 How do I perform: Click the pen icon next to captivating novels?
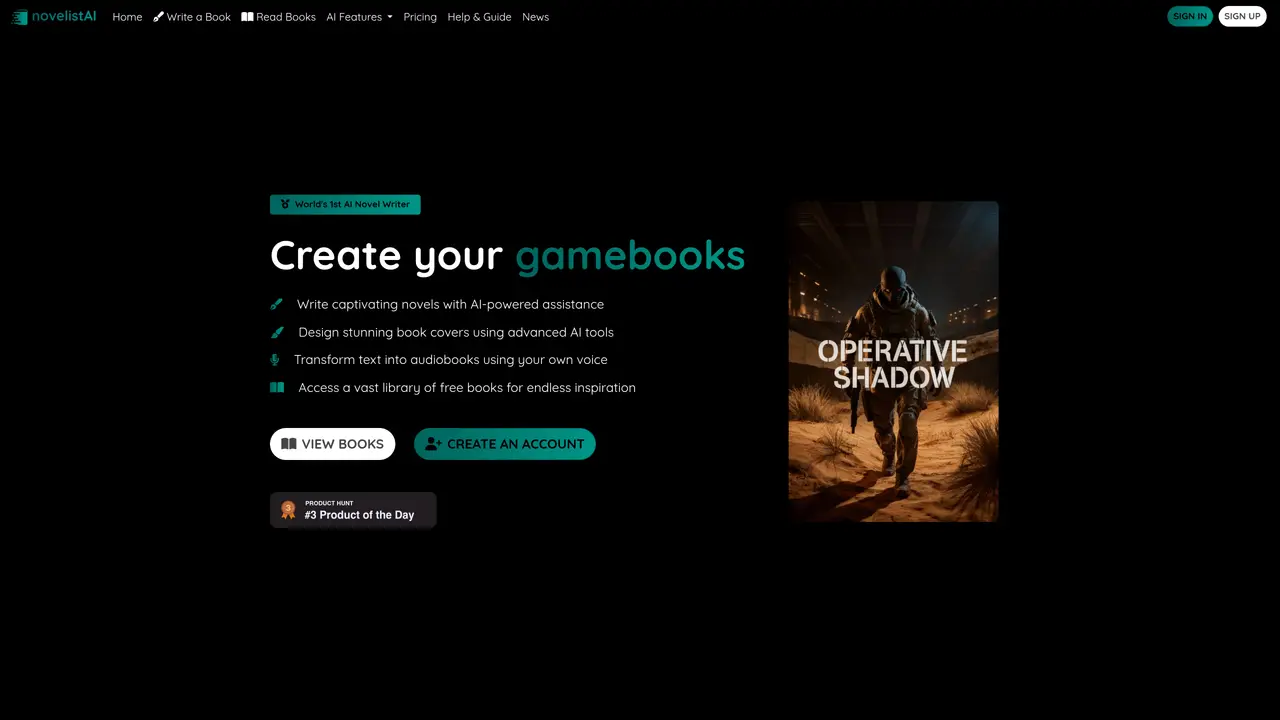(277, 304)
